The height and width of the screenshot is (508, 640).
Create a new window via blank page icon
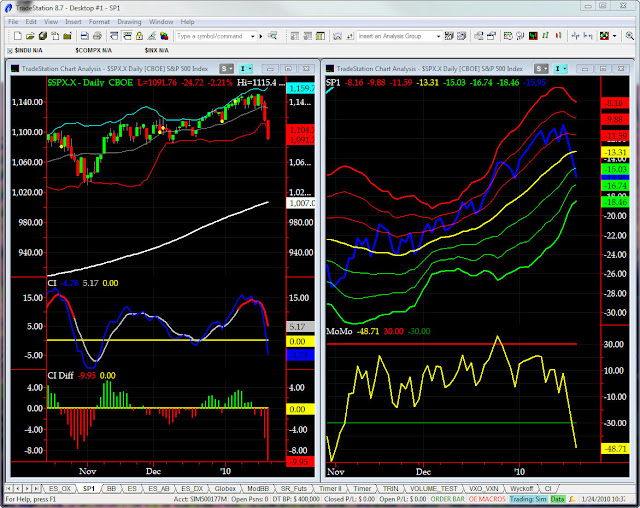(18, 36)
